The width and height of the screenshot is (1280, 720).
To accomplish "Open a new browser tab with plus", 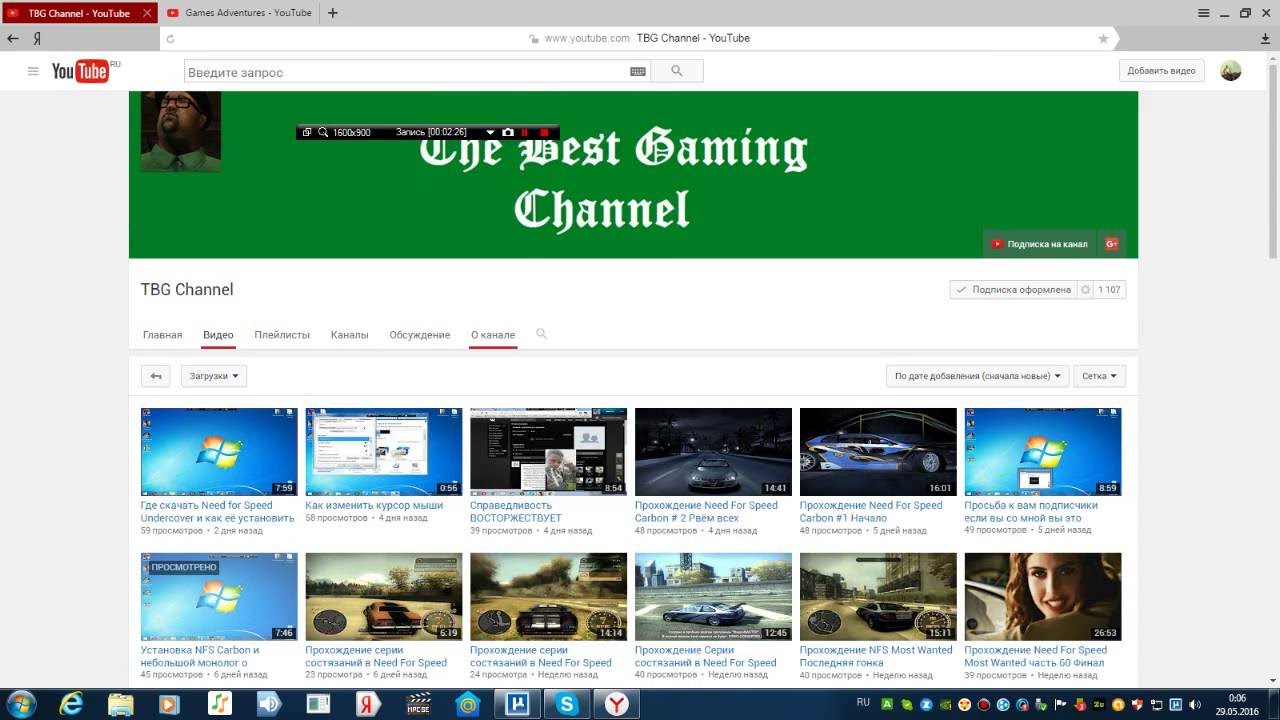I will point(333,13).
